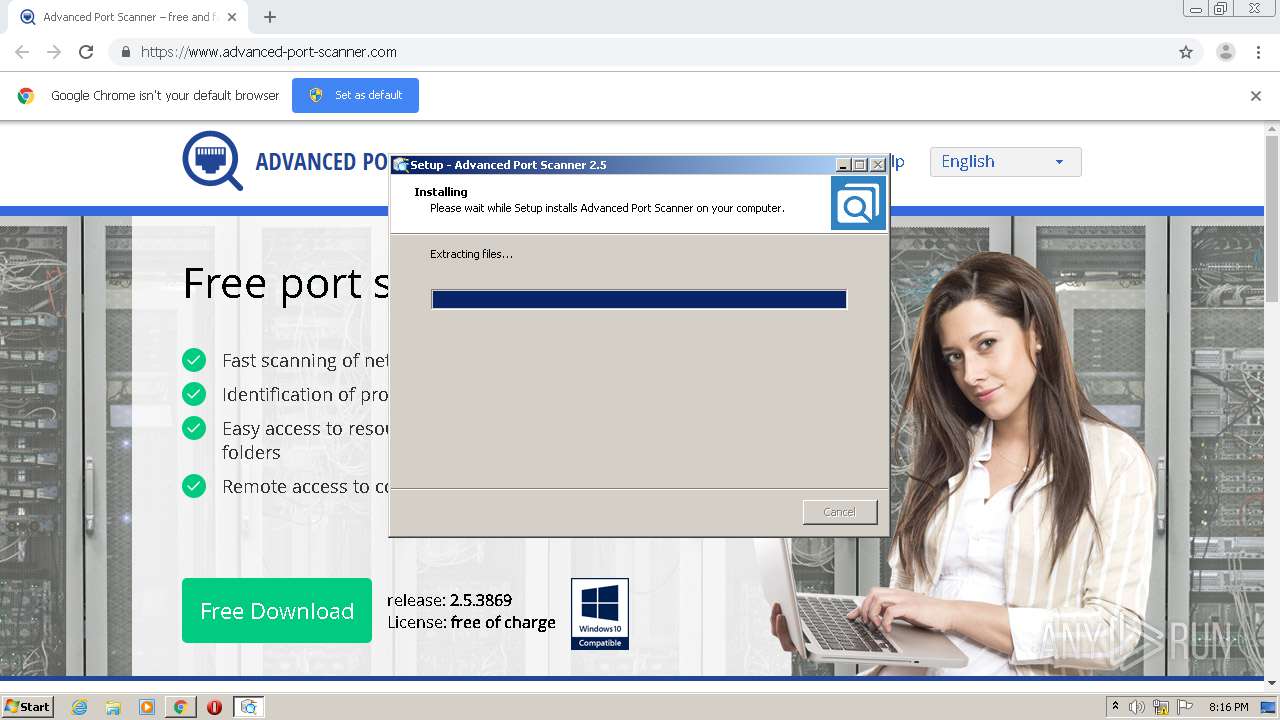
Task: Click the 'release: 2.5.3869' text
Action: [x=449, y=600]
